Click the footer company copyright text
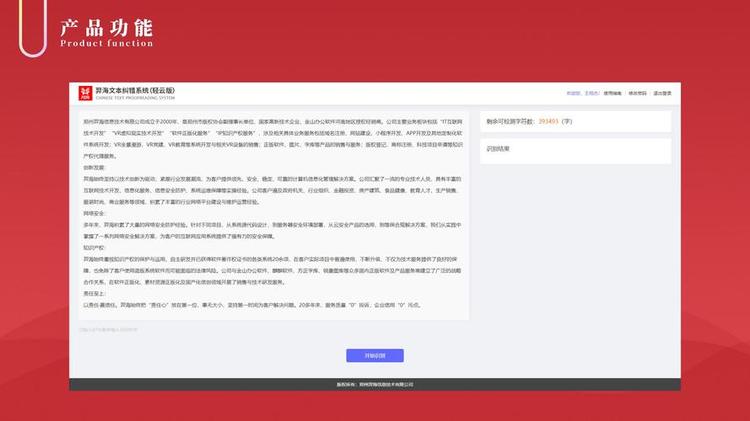Image resolution: width=750 pixels, height=421 pixels. tap(375, 384)
